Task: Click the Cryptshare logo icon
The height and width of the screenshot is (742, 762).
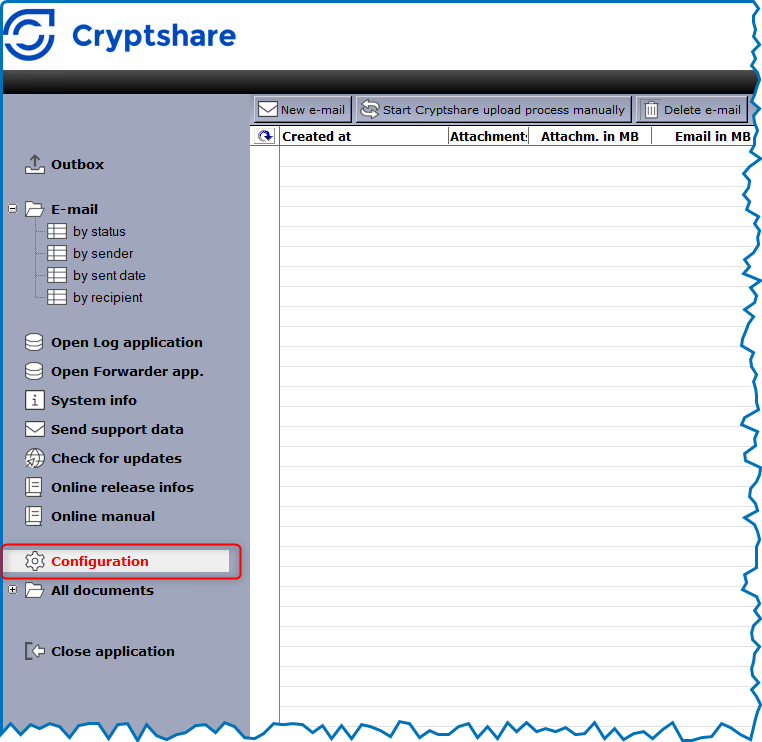Action: coord(30,35)
